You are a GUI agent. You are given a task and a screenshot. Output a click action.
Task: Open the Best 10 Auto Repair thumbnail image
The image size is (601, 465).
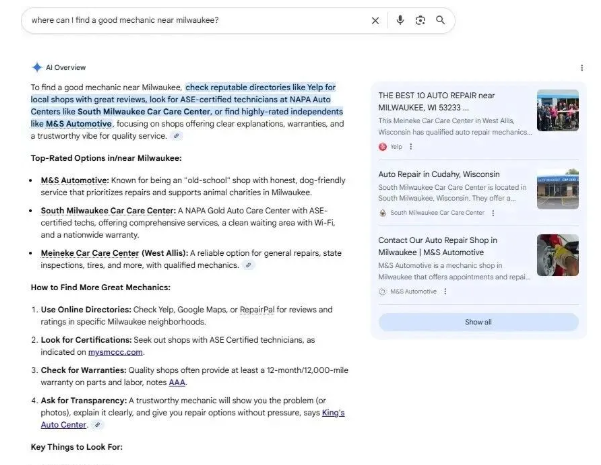[557, 111]
